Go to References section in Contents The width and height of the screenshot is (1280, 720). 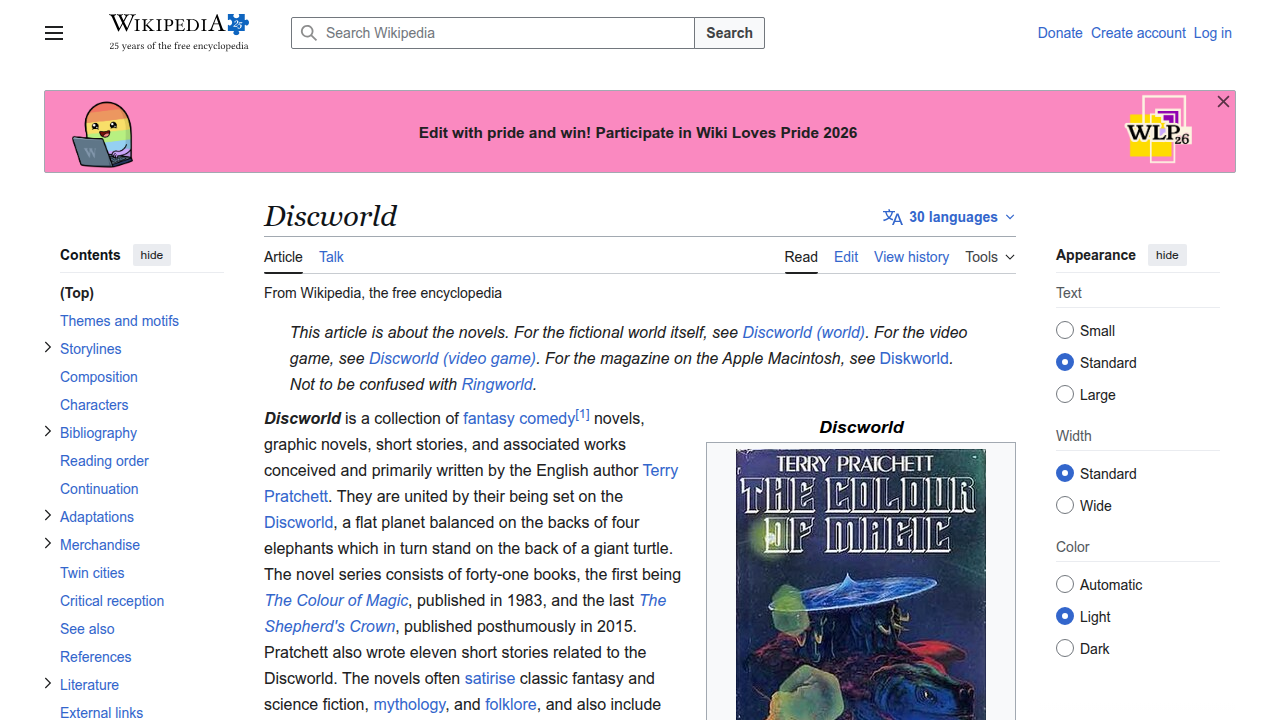tap(96, 657)
